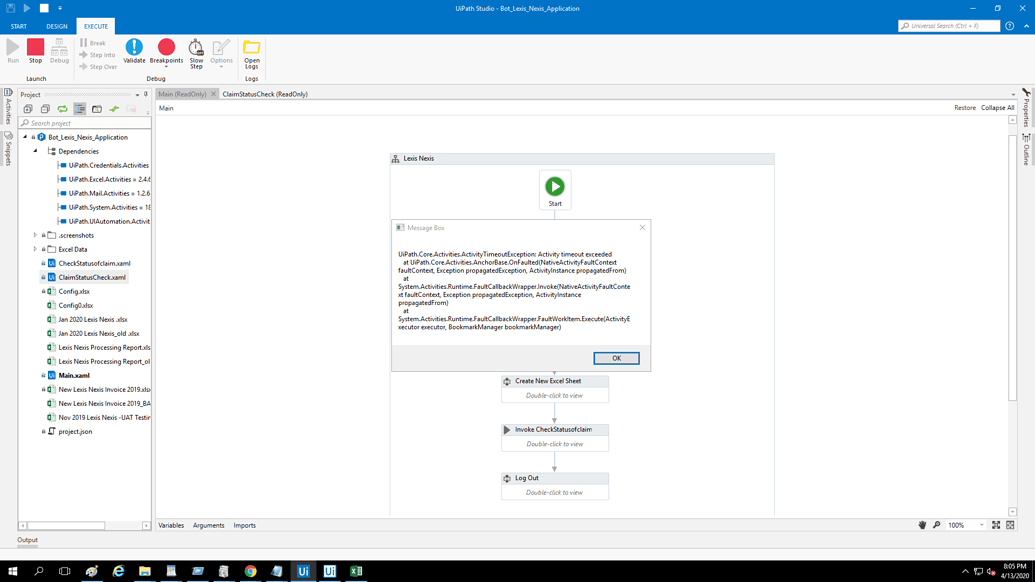Close the Main (ReadOnly) tab
This screenshot has width=1035, height=582.
coord(213,94)
